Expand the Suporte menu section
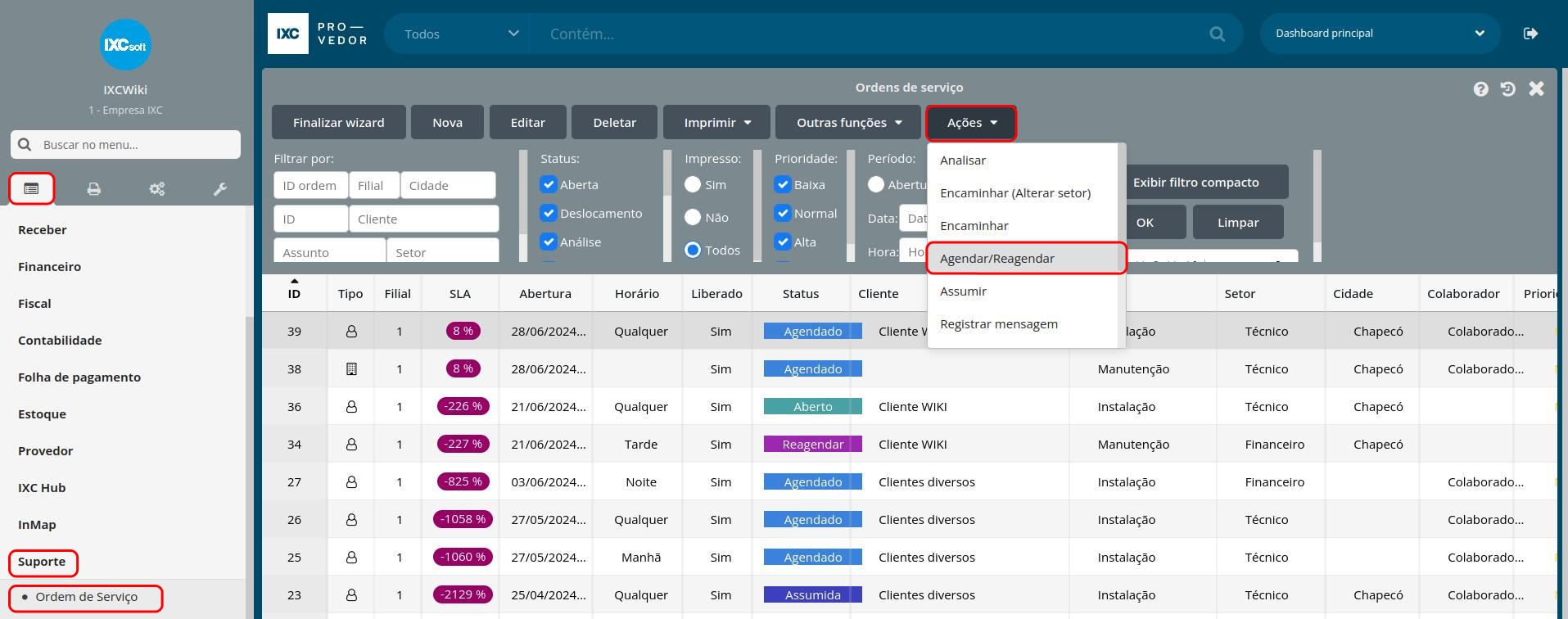Image resolution: width=1568 pixels, height=619 pixels. coord(42,562)
